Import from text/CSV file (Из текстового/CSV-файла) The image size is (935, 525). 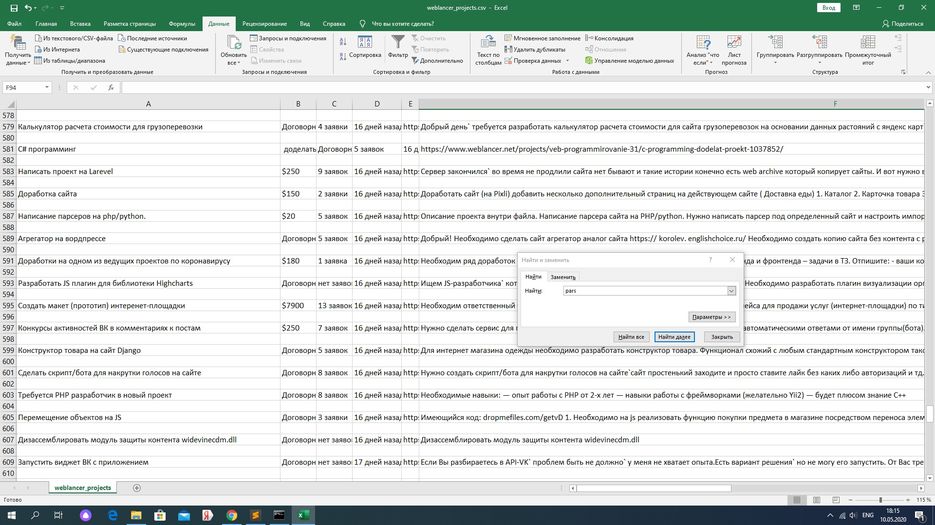pyautogui.click(x=74, y=38)
